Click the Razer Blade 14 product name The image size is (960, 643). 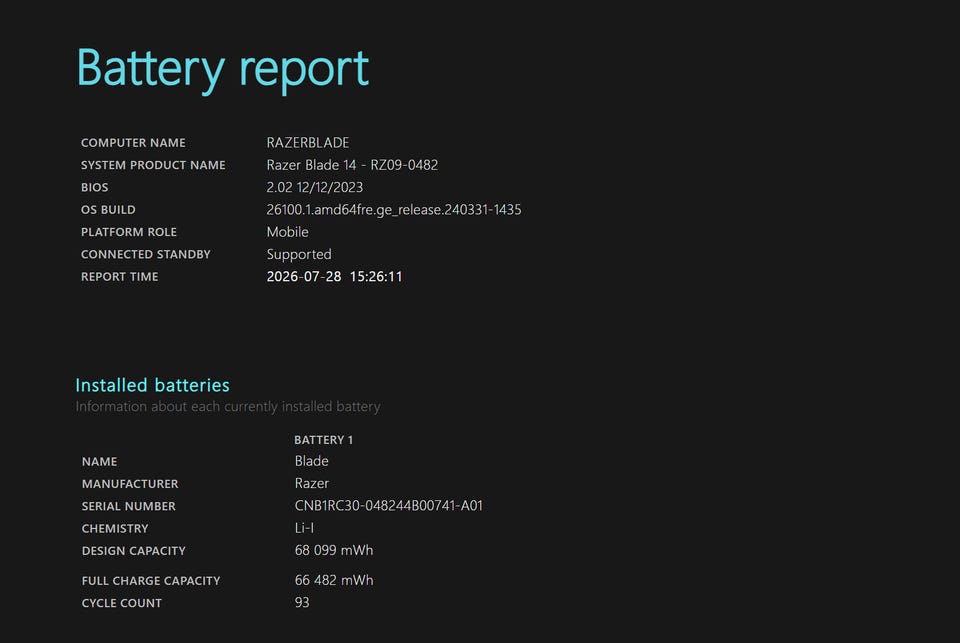[x=352, y=165]
